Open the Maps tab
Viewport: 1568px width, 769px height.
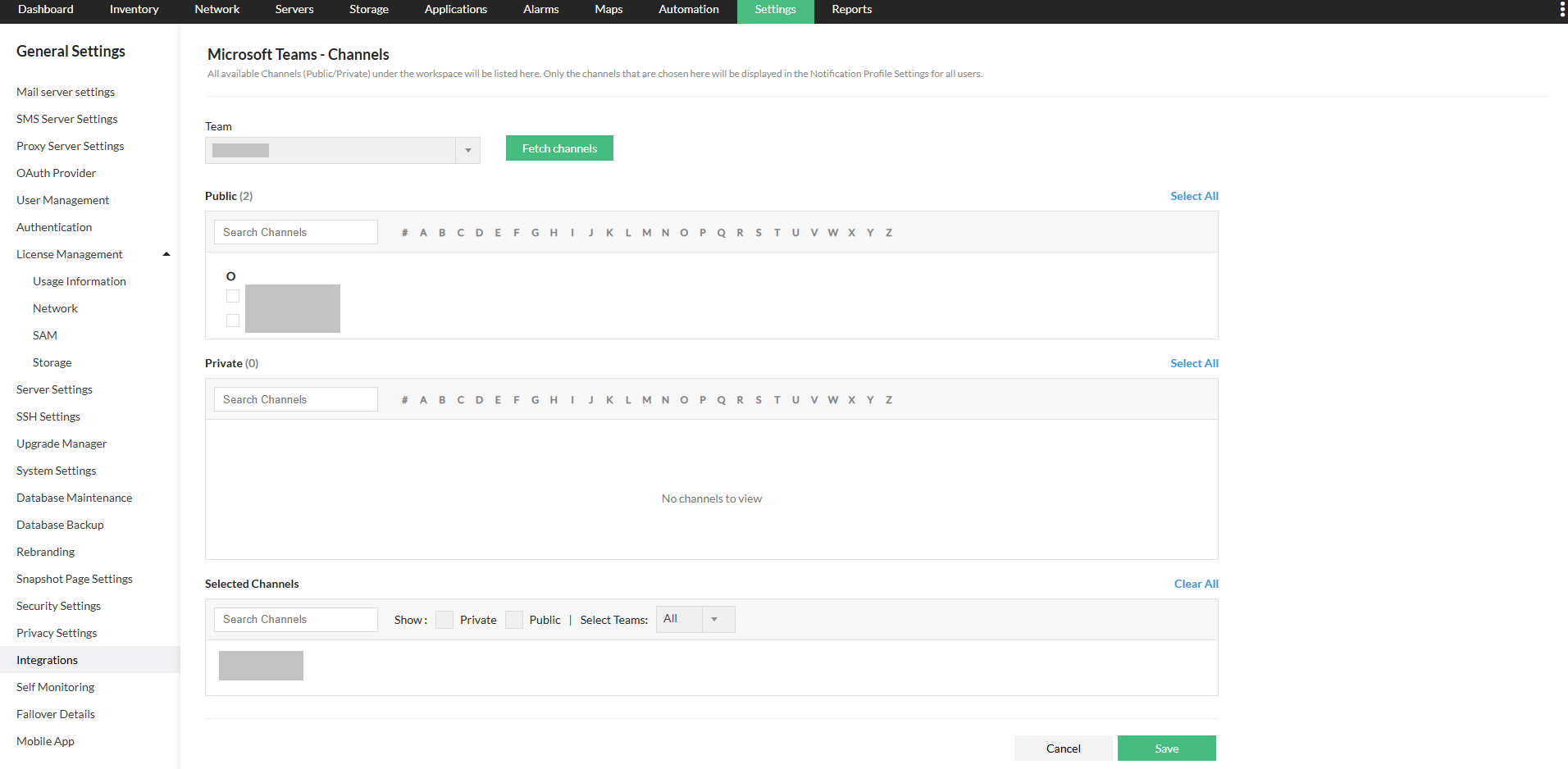pos(609,10)
